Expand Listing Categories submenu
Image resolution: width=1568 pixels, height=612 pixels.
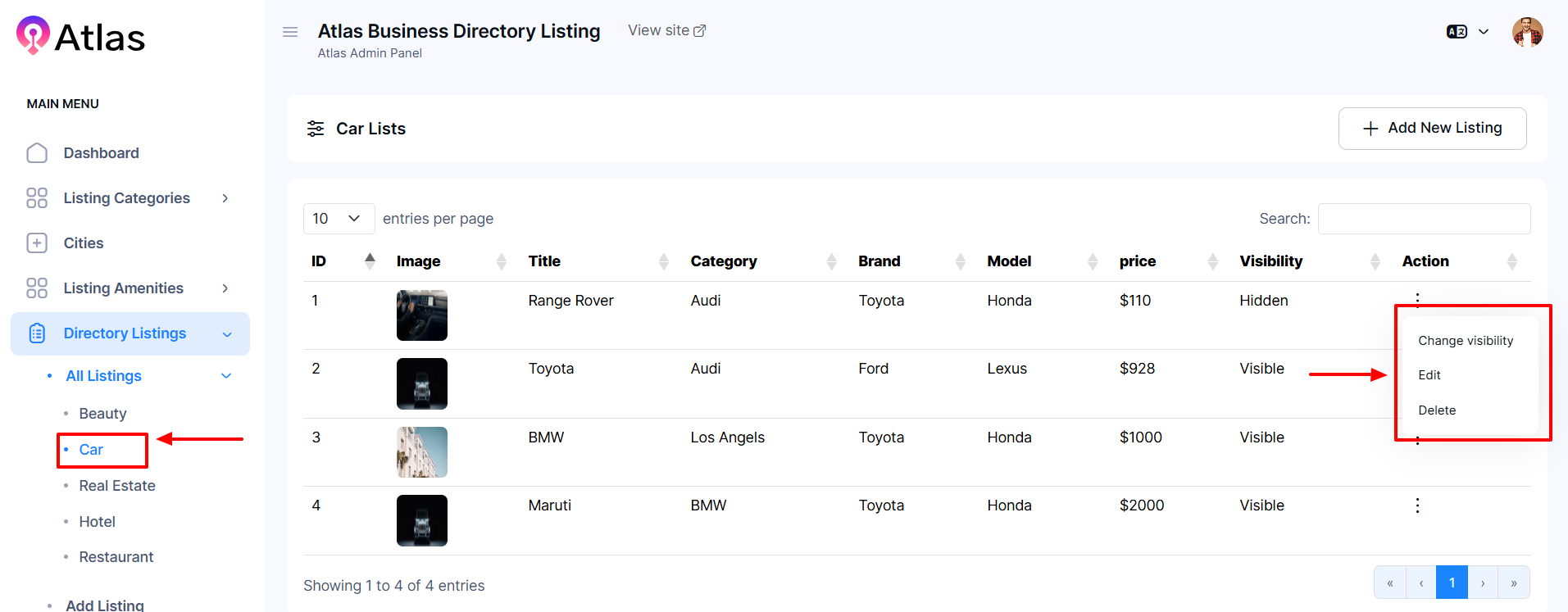click(225, 198)
